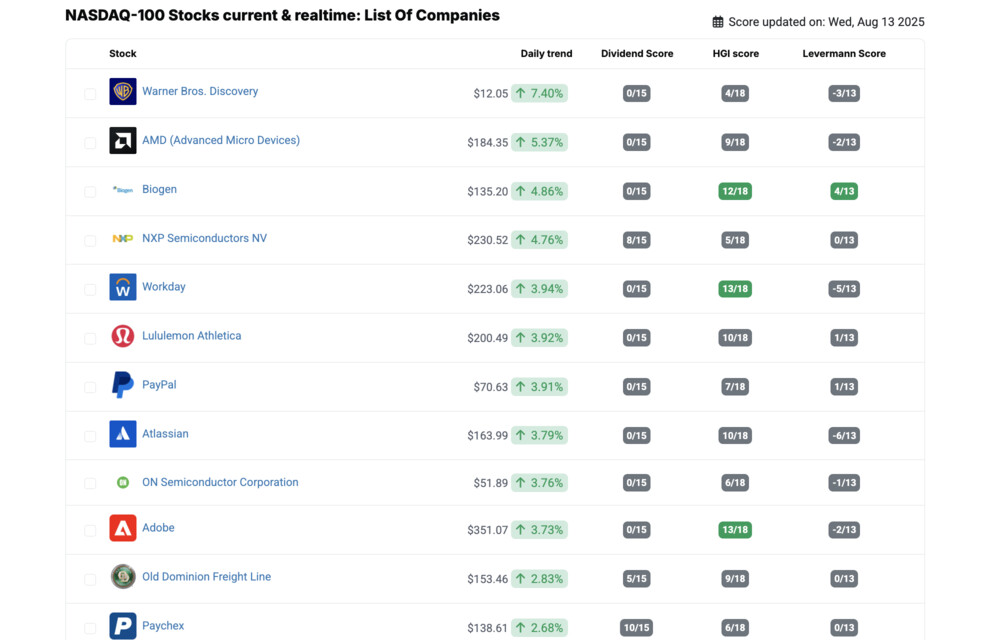Viewport: 988px width, 640px height.
Task: Click Warner Bros. Discovery 7.40% trend badge
Action: pos(540,93)
